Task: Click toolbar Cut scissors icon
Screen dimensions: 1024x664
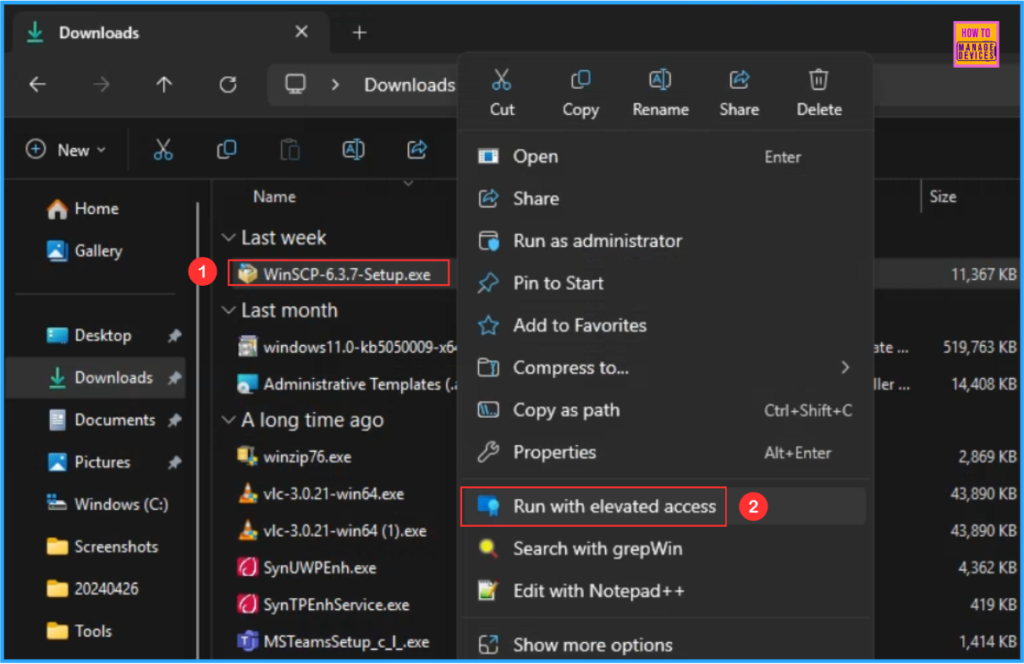Action: (x=163, y=150)
